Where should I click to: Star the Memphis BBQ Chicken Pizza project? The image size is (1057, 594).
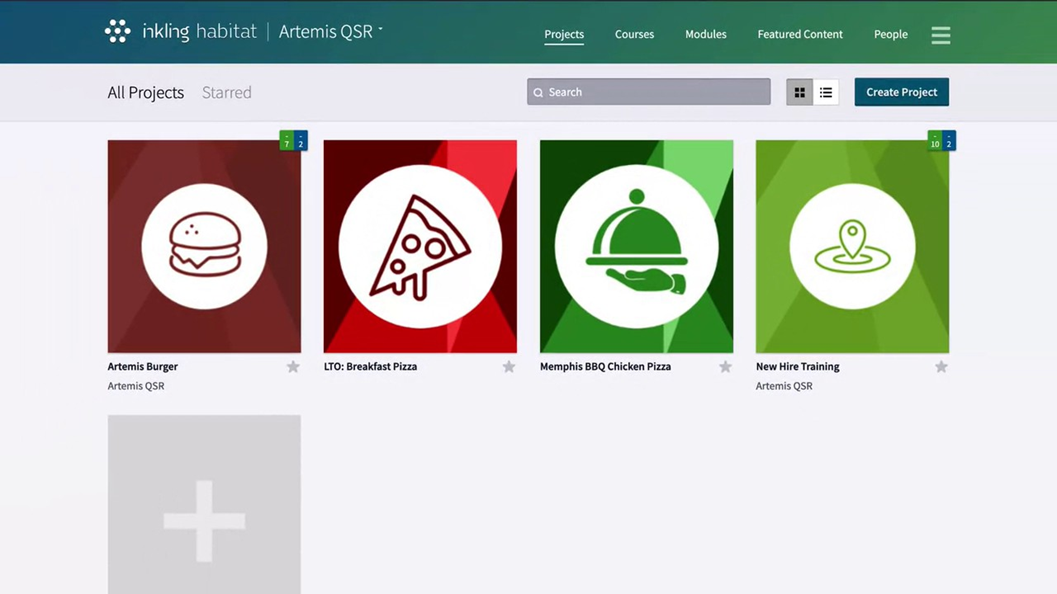point(725,367)
